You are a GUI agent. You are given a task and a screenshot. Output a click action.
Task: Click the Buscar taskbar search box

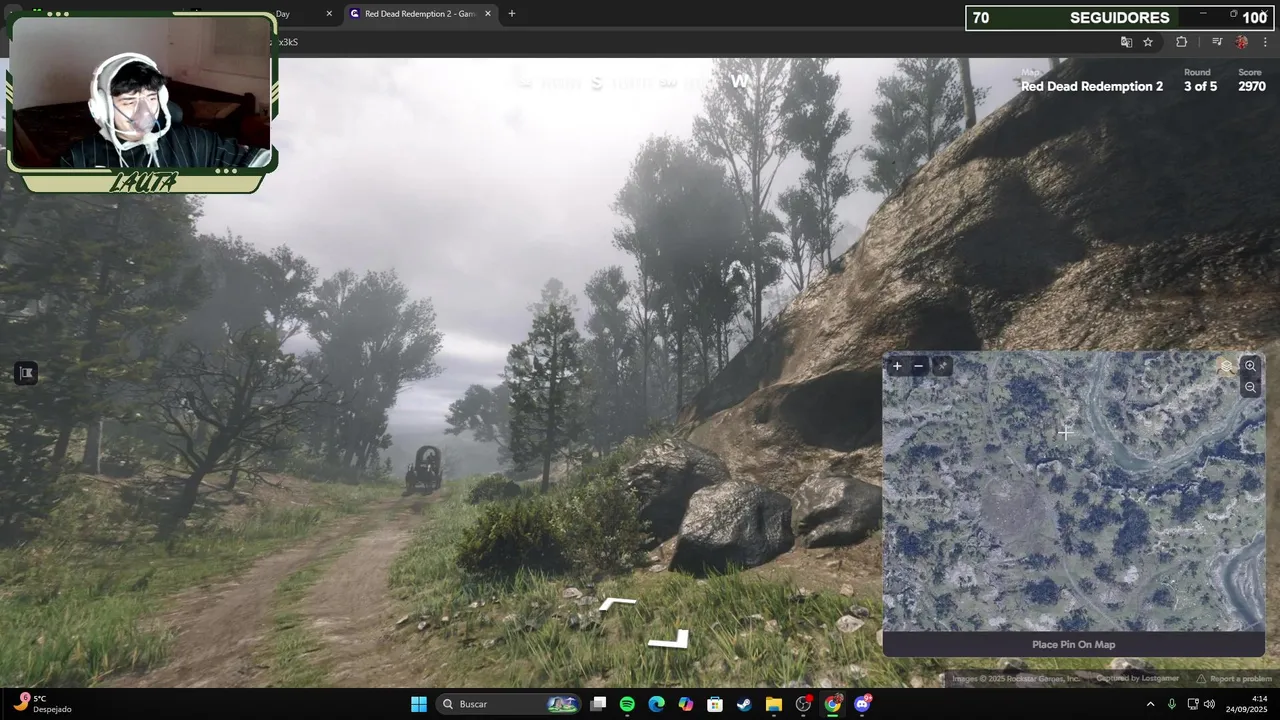[x=511, y=704]
